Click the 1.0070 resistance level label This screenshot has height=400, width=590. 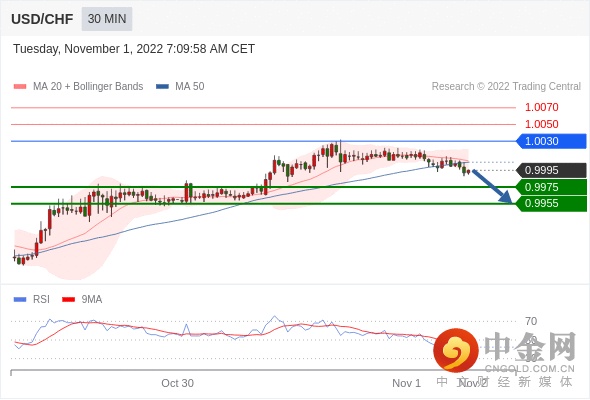(541, 107)
